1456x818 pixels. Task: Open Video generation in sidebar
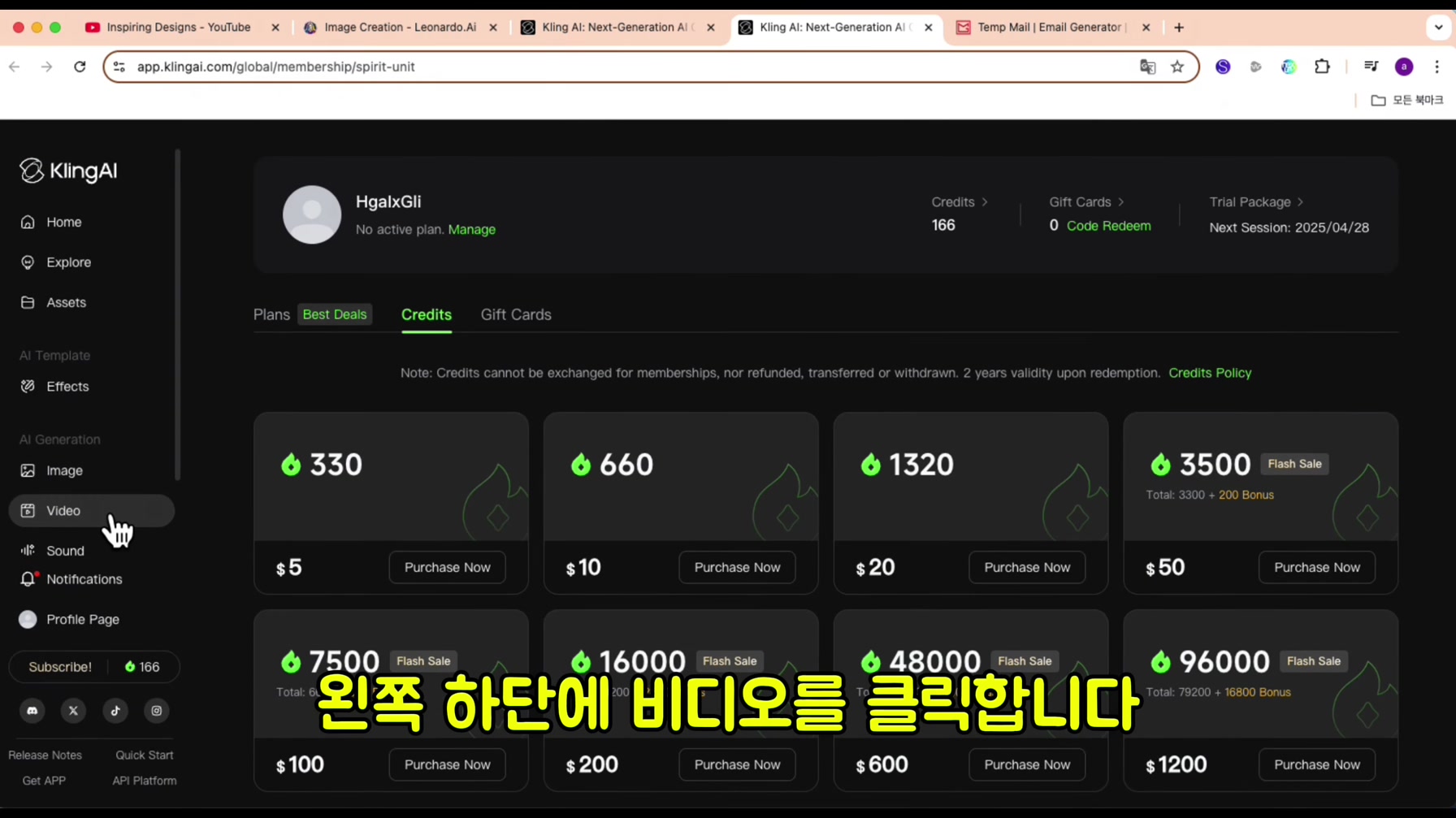click(x=91, y=510)
